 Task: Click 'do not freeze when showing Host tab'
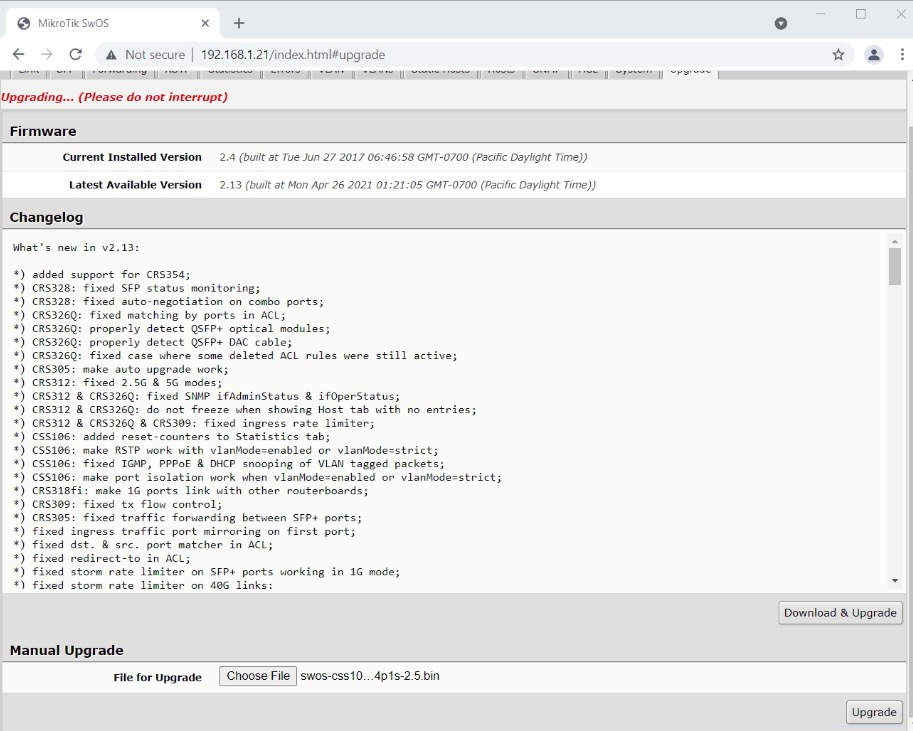(245, 409)
